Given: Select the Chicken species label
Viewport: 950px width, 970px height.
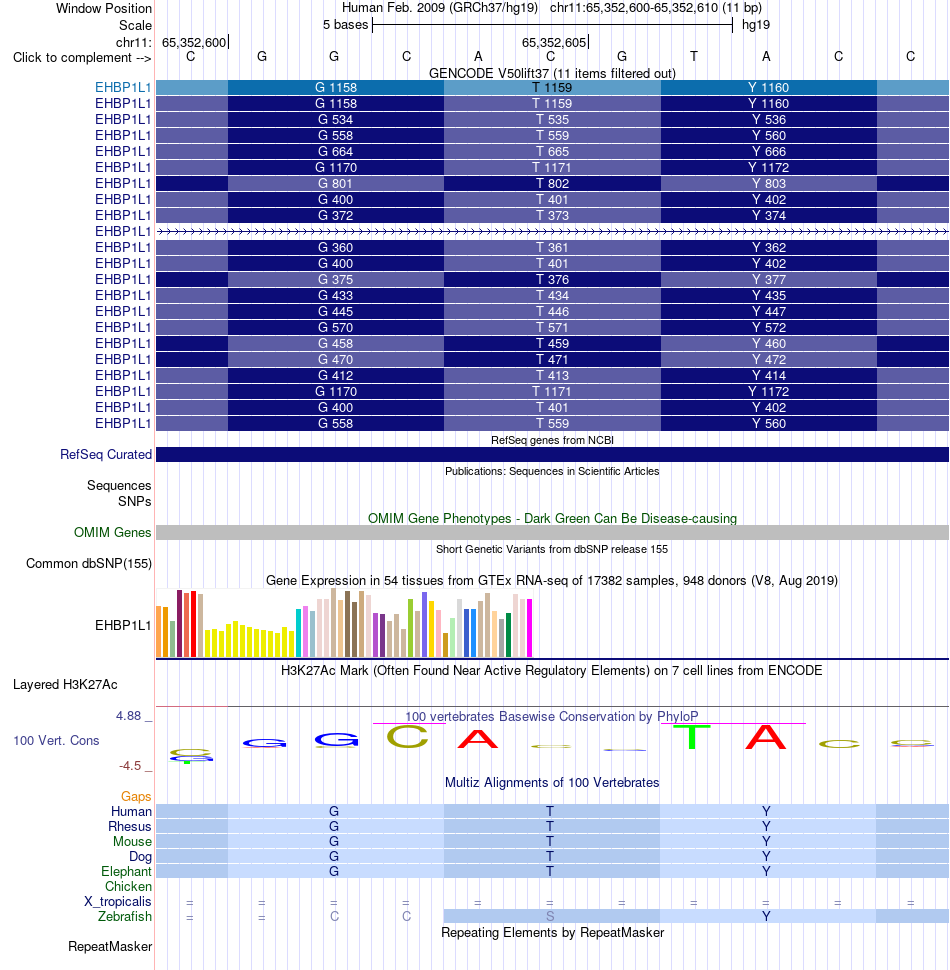Looking at the screenshot, I should [x=128, y=886].
